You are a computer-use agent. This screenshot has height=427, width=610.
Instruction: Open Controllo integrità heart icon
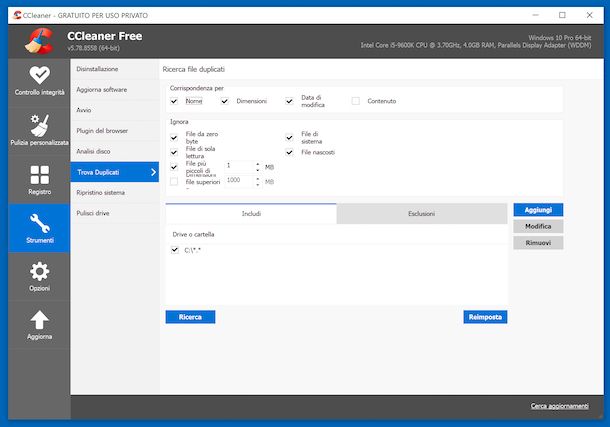pos(38,77)
